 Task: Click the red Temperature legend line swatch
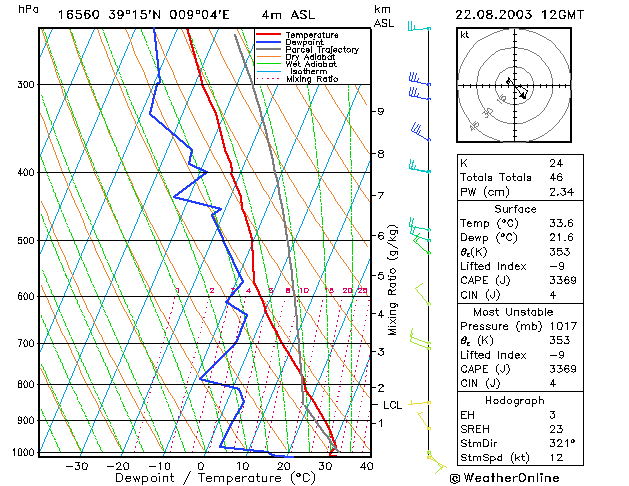click(x=268, y=34)
